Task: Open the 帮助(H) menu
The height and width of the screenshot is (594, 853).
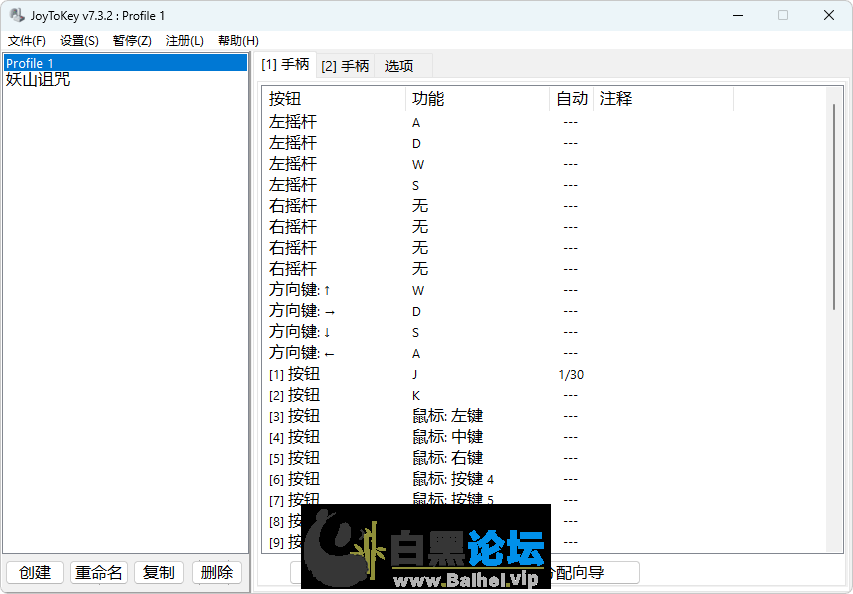Action: (238, 41)
